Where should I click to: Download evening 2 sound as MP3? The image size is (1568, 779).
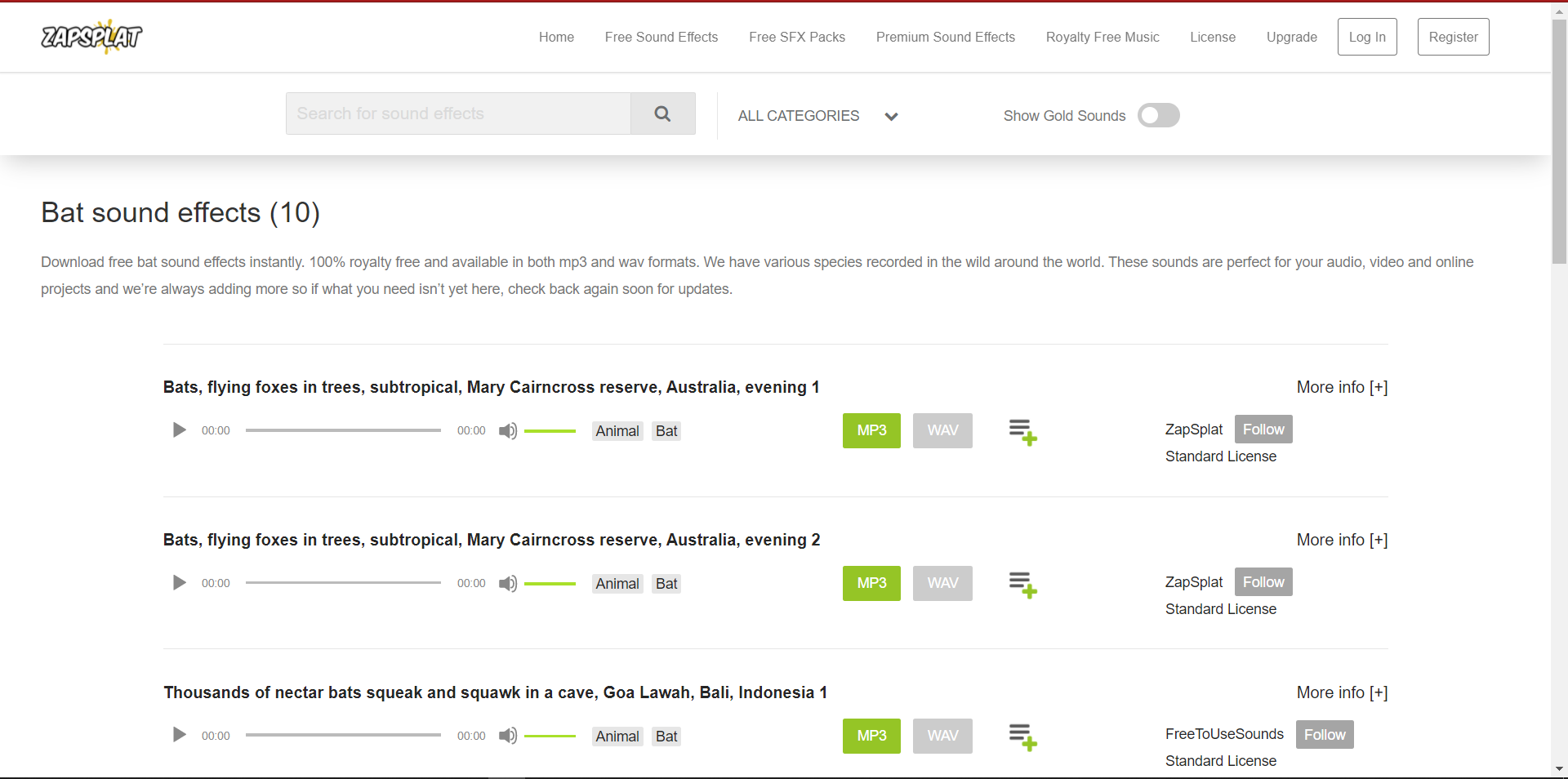871,583
